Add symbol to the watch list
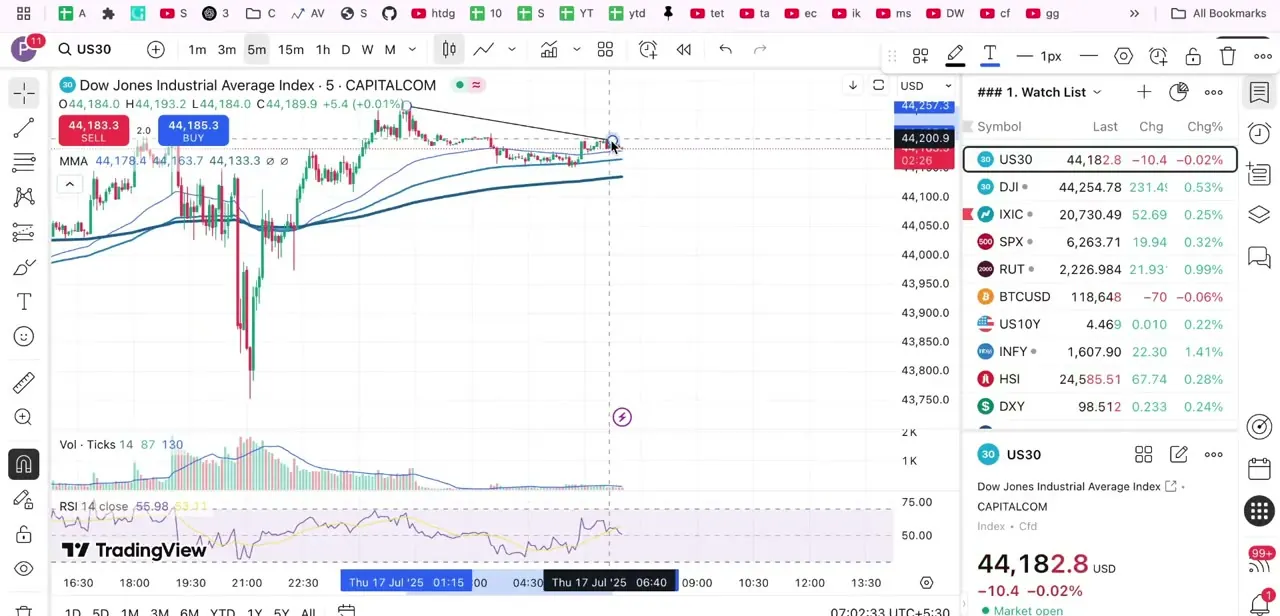Screen dimensions: 1280x616 pyautogui.click(x=1143, y=92)
